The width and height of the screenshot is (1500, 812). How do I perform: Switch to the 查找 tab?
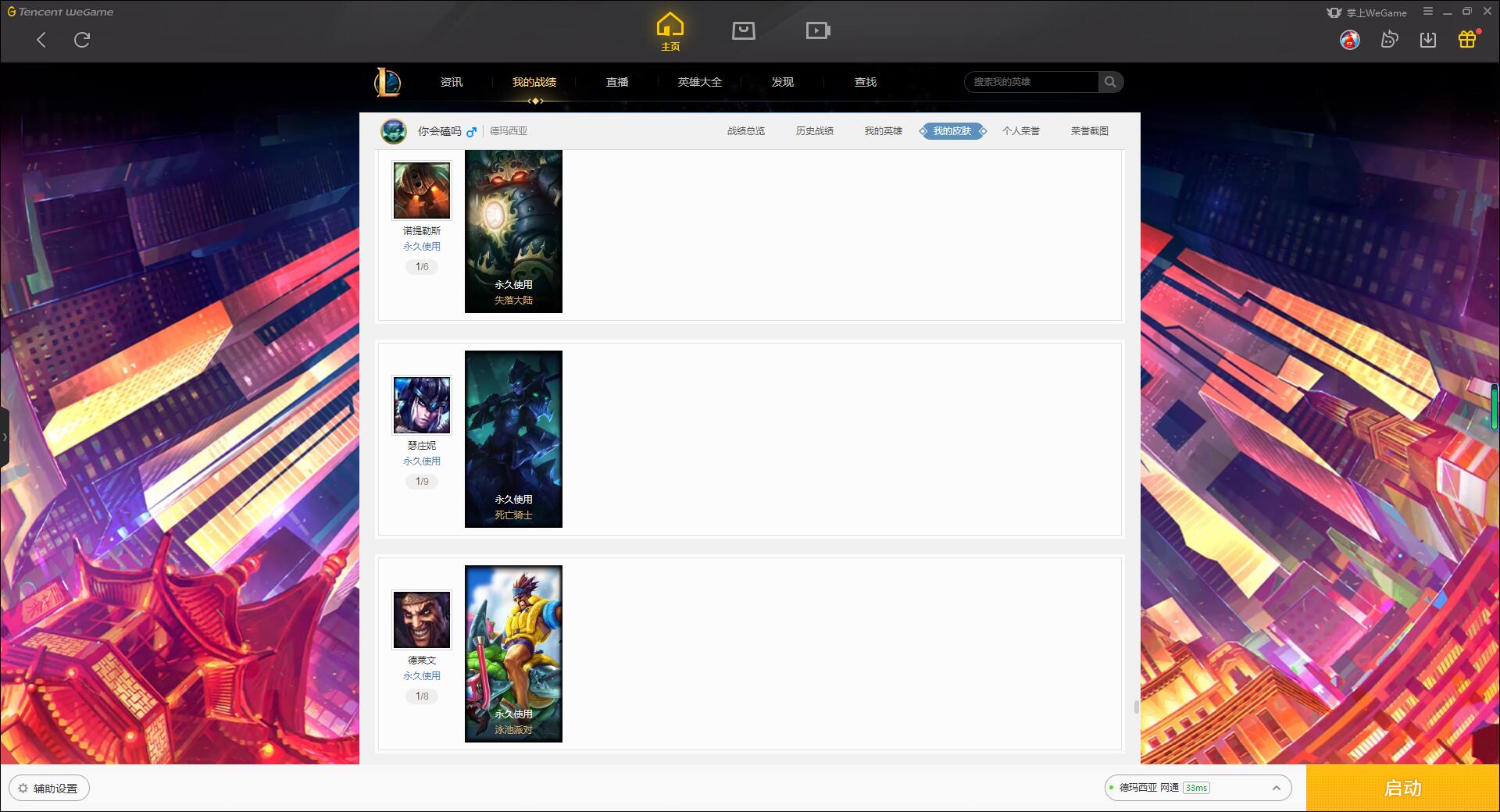(866, 82)
